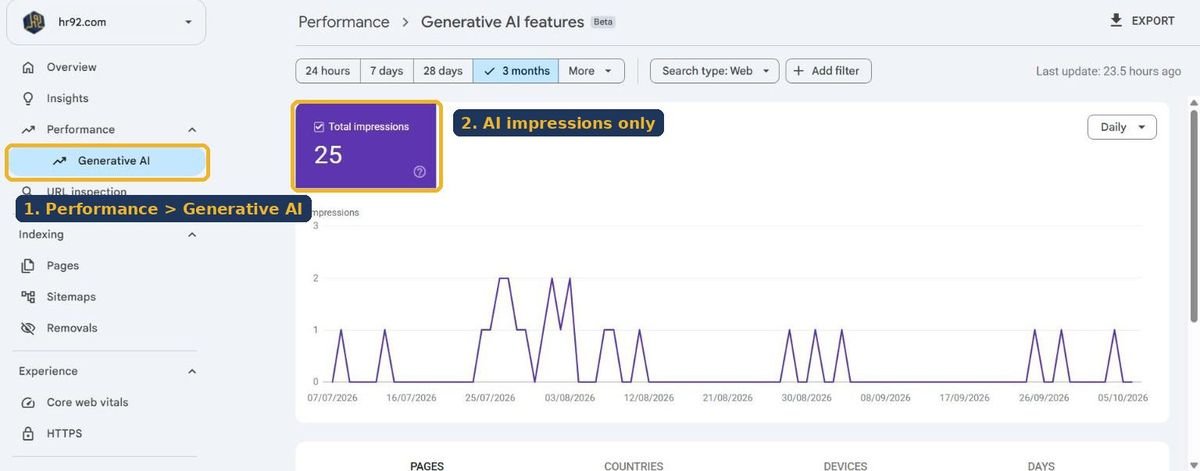The image size is (1200, 471).
Task: Click the Core web vitals gauge icon
Action: [28, 402]
